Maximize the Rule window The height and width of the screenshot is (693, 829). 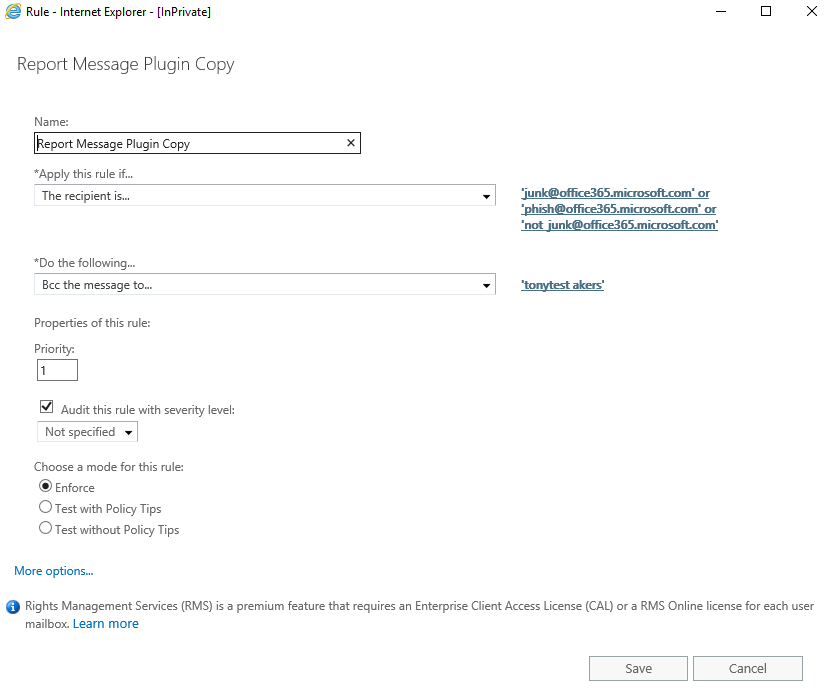click(x=766, y=11)
